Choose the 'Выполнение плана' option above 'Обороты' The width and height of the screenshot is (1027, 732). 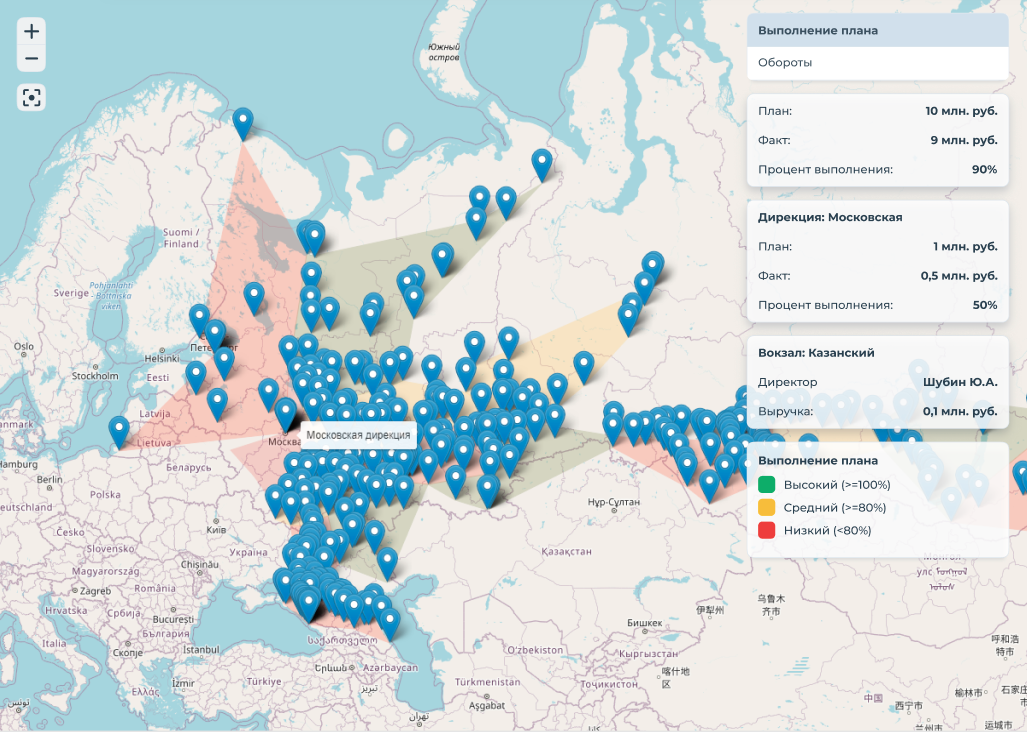(x=878, y=30)
